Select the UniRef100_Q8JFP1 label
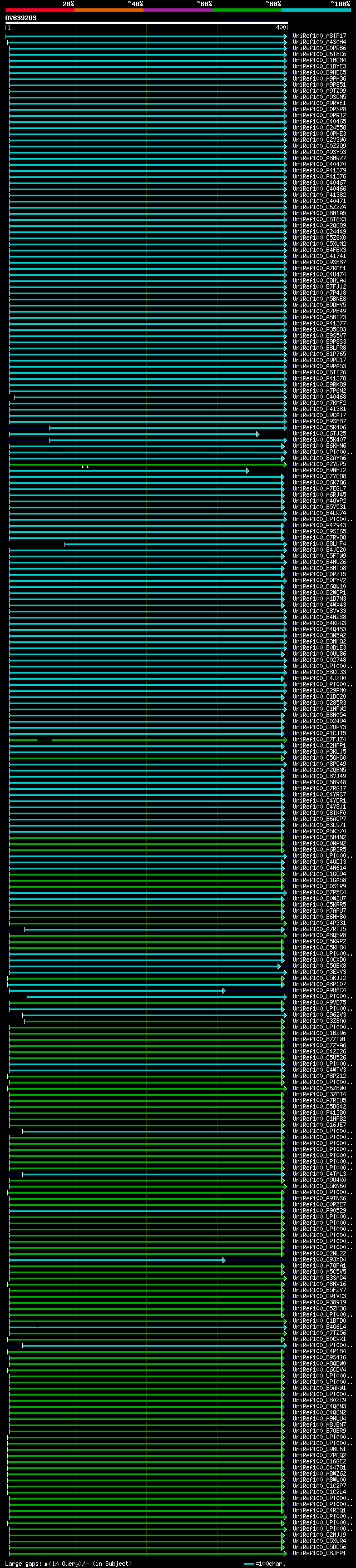 pos(319,1554)
